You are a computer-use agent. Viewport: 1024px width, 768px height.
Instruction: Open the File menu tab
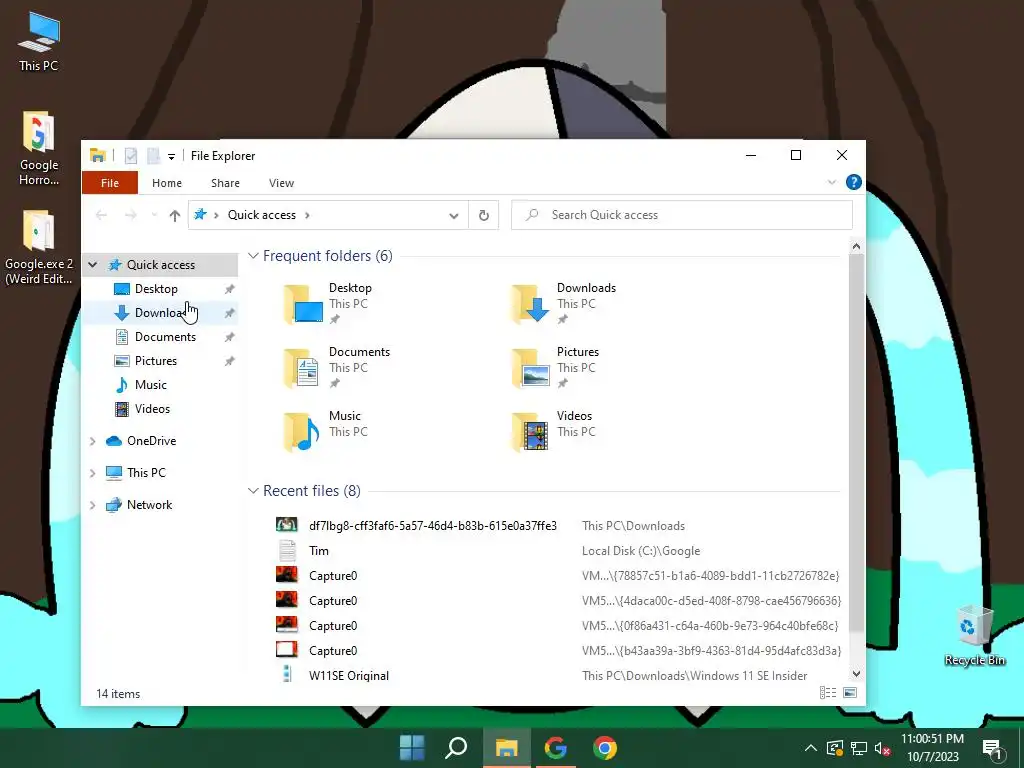click(x=110, y=183)
